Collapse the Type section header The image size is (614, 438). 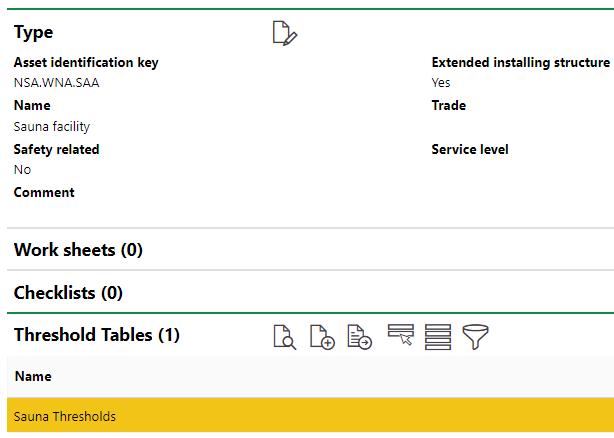point(34,33)
